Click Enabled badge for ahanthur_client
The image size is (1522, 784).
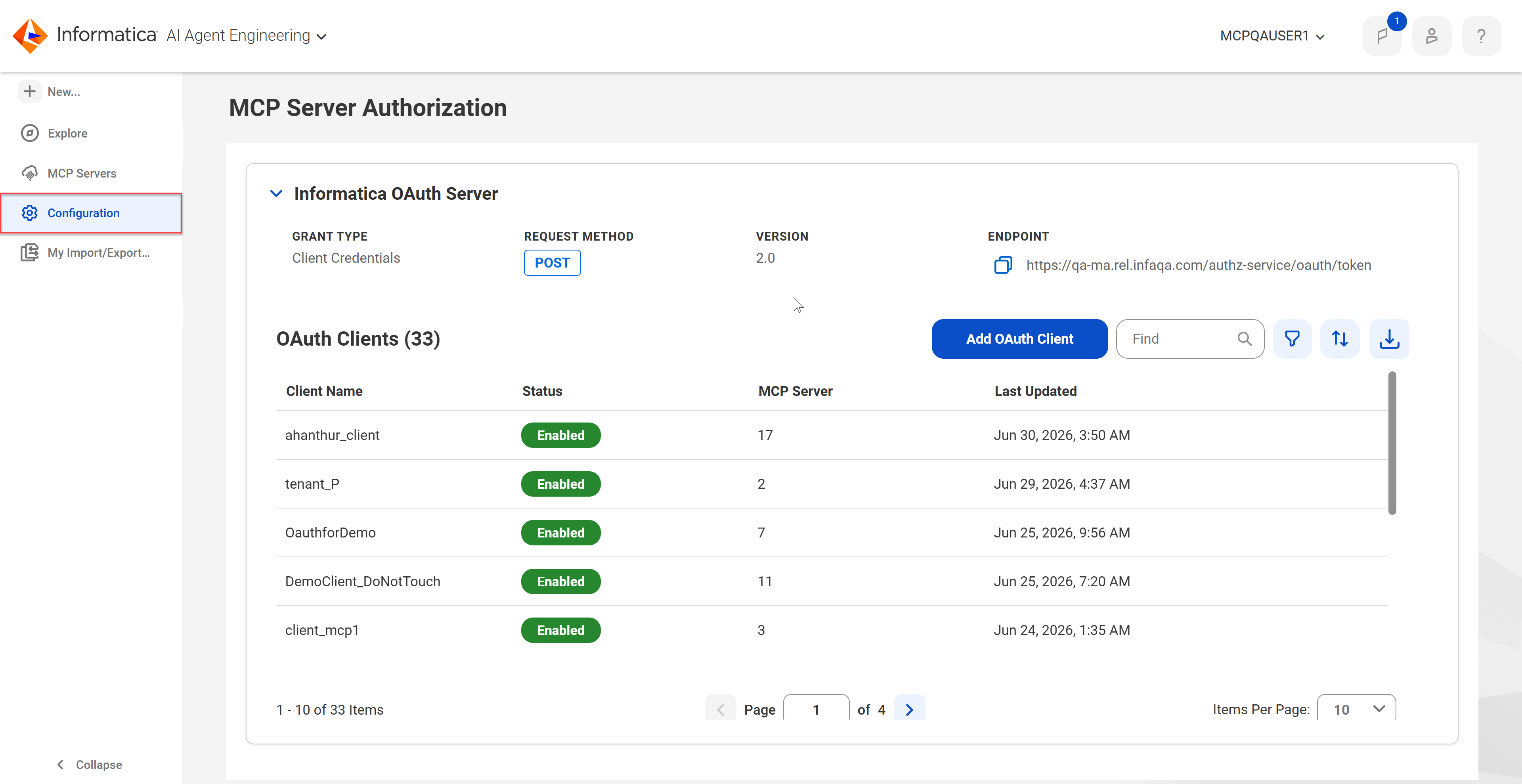(x=561, y=436)
